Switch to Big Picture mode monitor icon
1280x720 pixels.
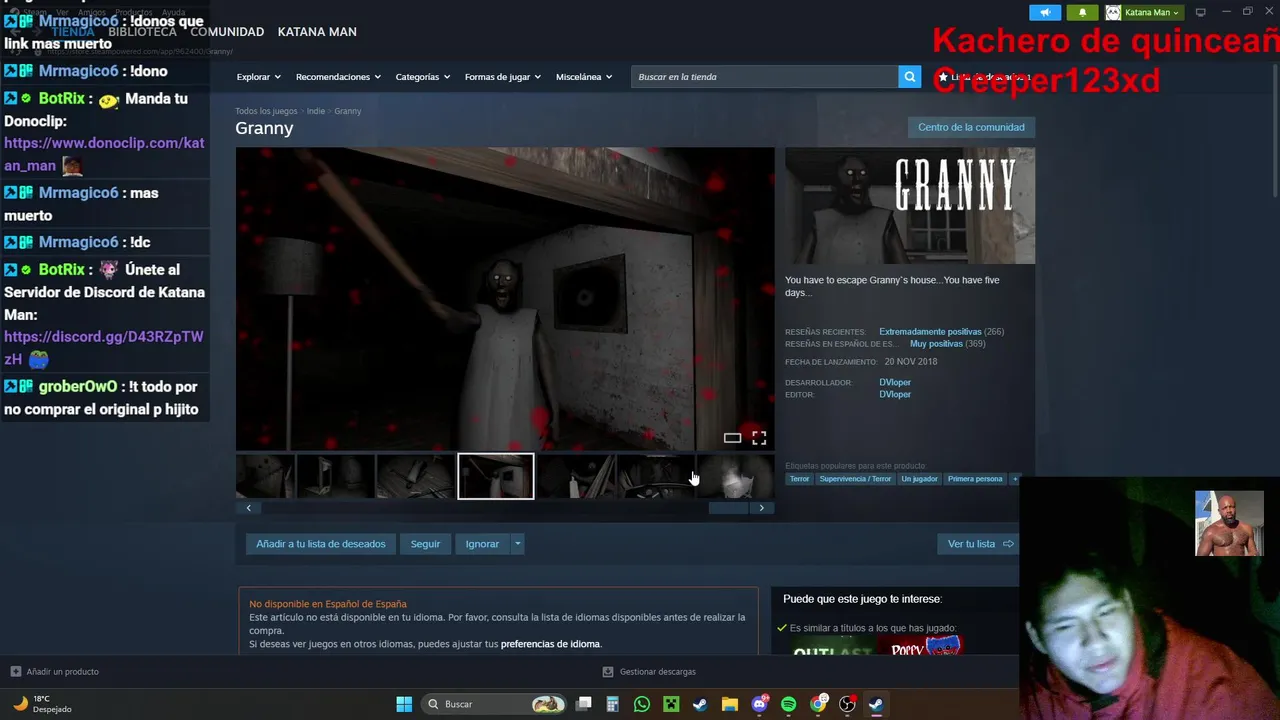tap(1201, 12)
